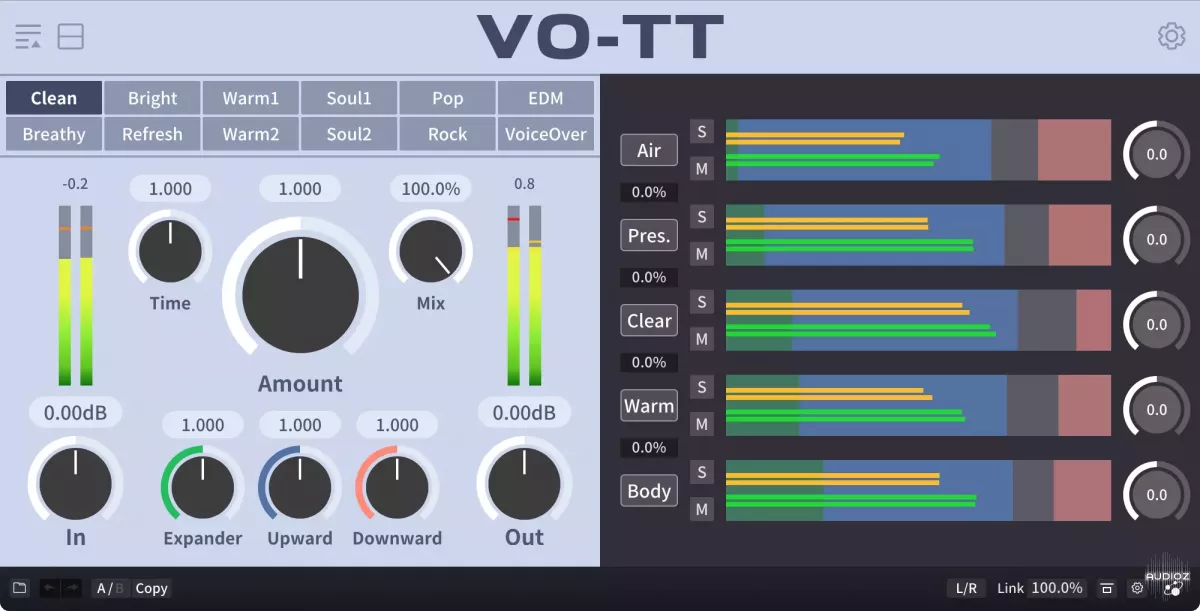This screenshot has width=1200, height=611.
Task: Click the Warm band gain knob
Action: coord(1157,409)
